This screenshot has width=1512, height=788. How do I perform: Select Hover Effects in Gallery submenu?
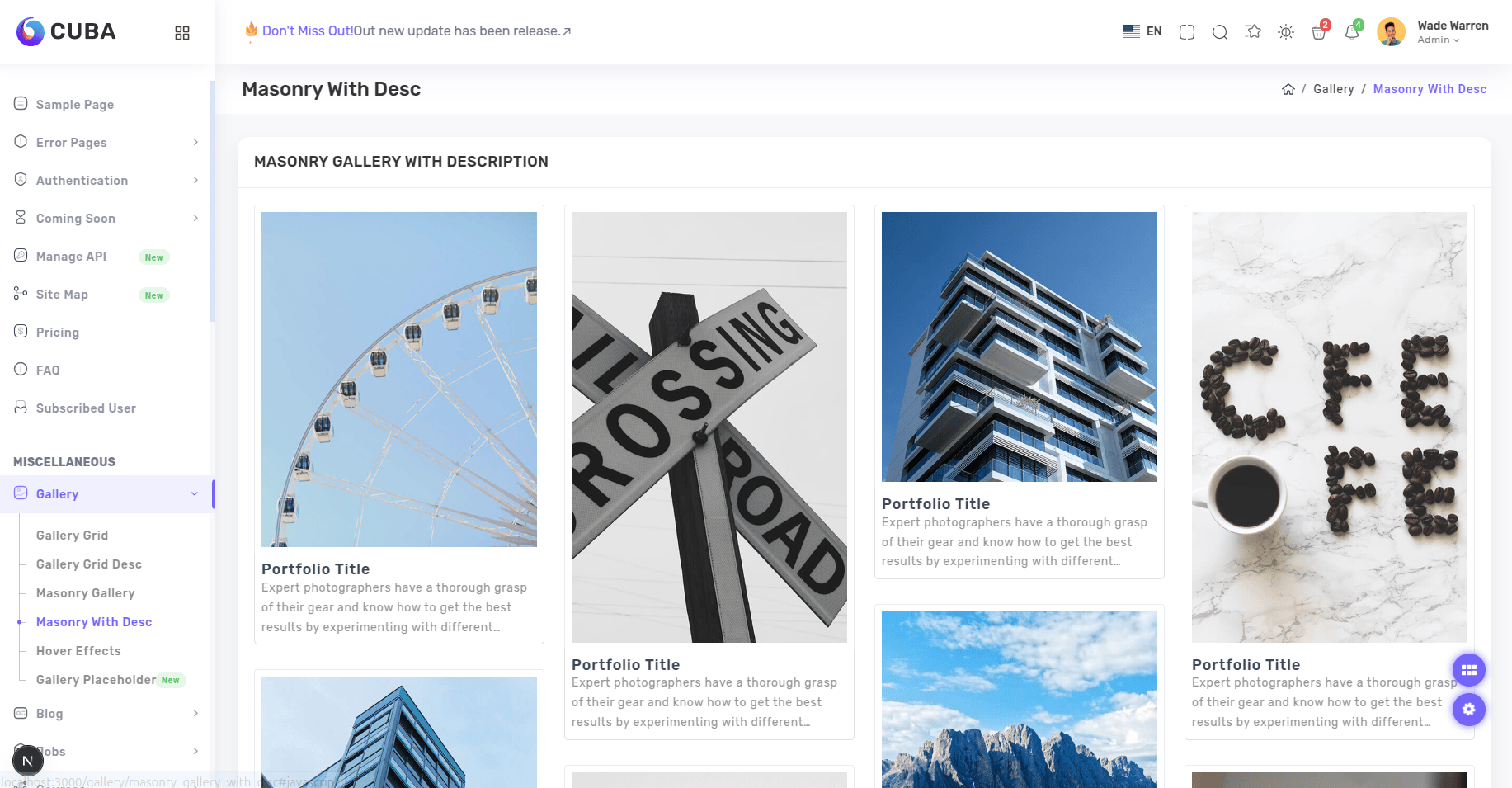[78, 651]
